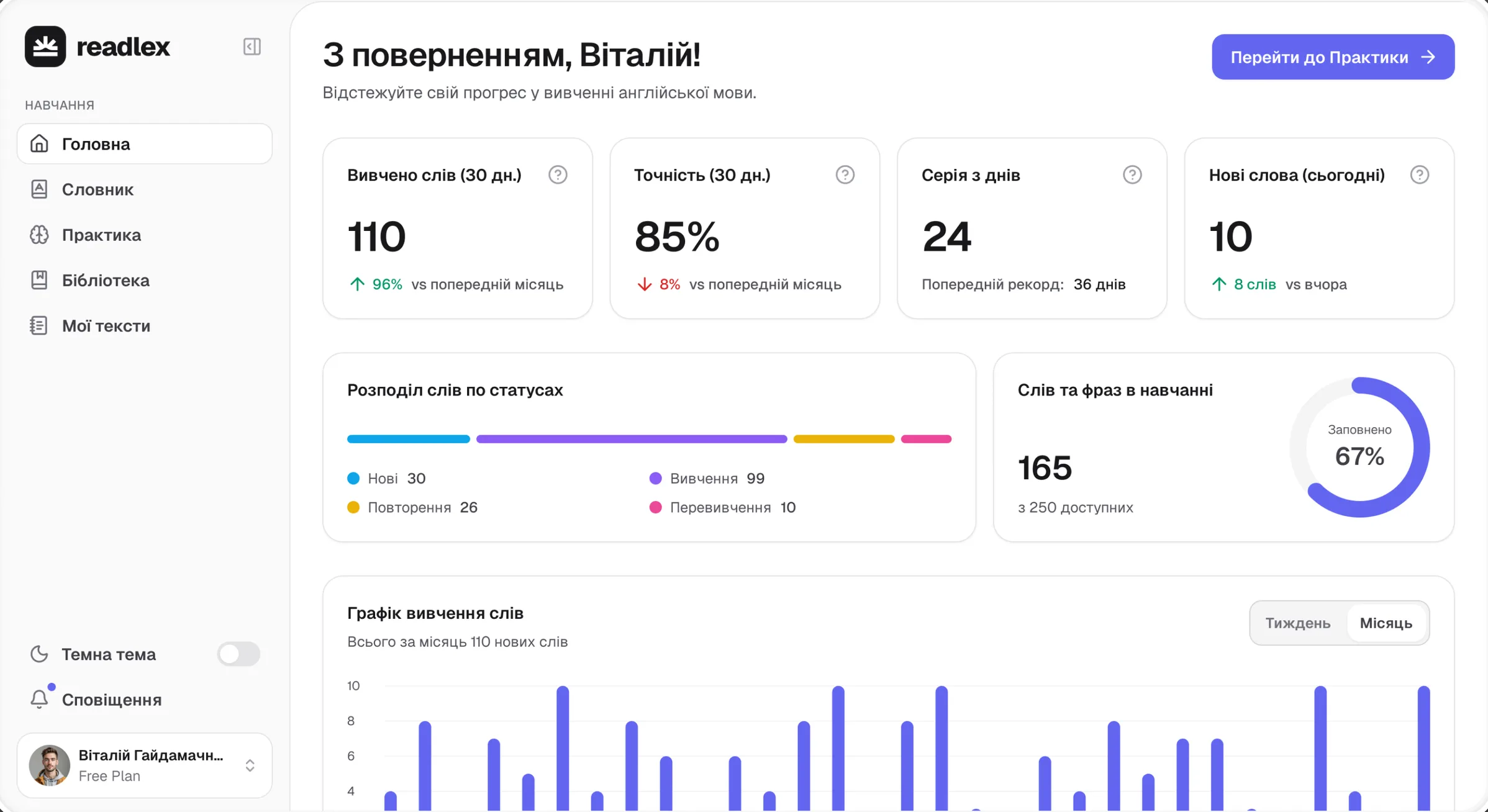Open the Мої тексти menu item
Screen dimensions: 1488x812
tap(145, 325)
